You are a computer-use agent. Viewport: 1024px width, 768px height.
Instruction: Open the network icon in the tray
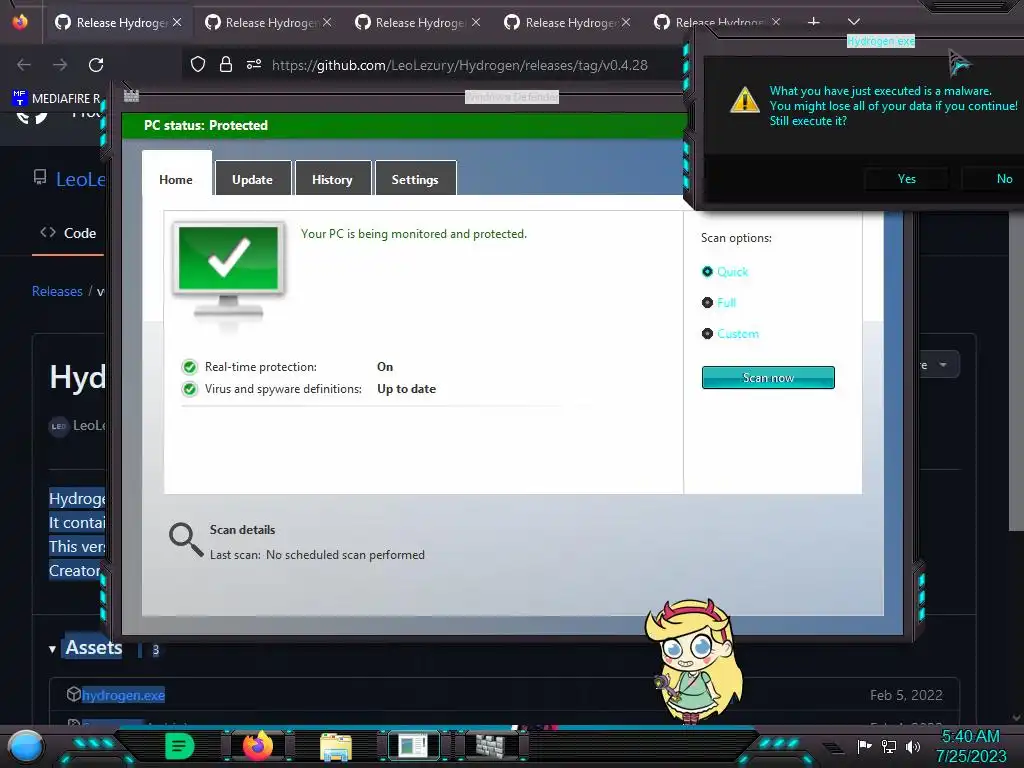coord(889,746)
